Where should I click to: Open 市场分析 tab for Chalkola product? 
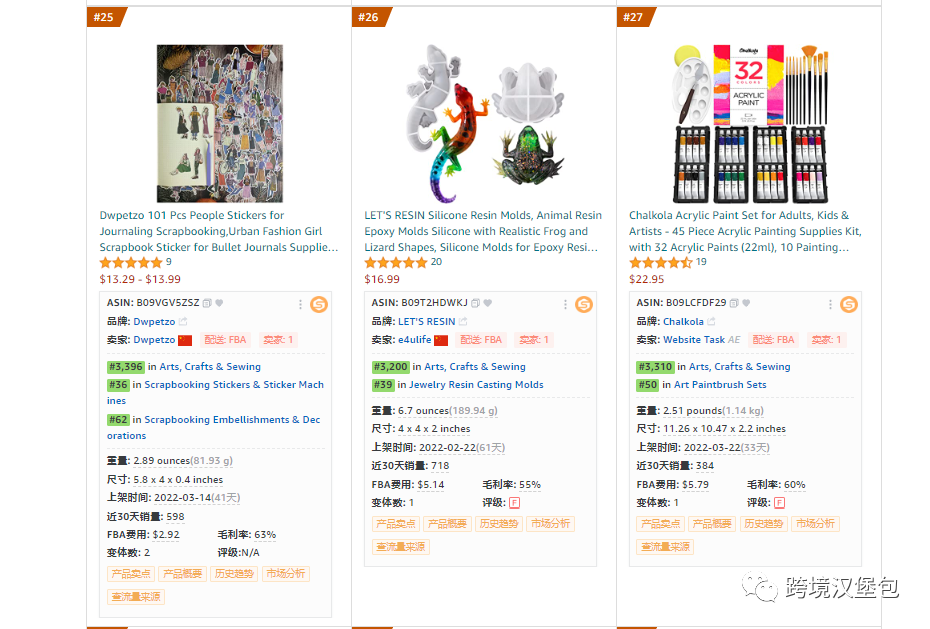coord(815,523)
